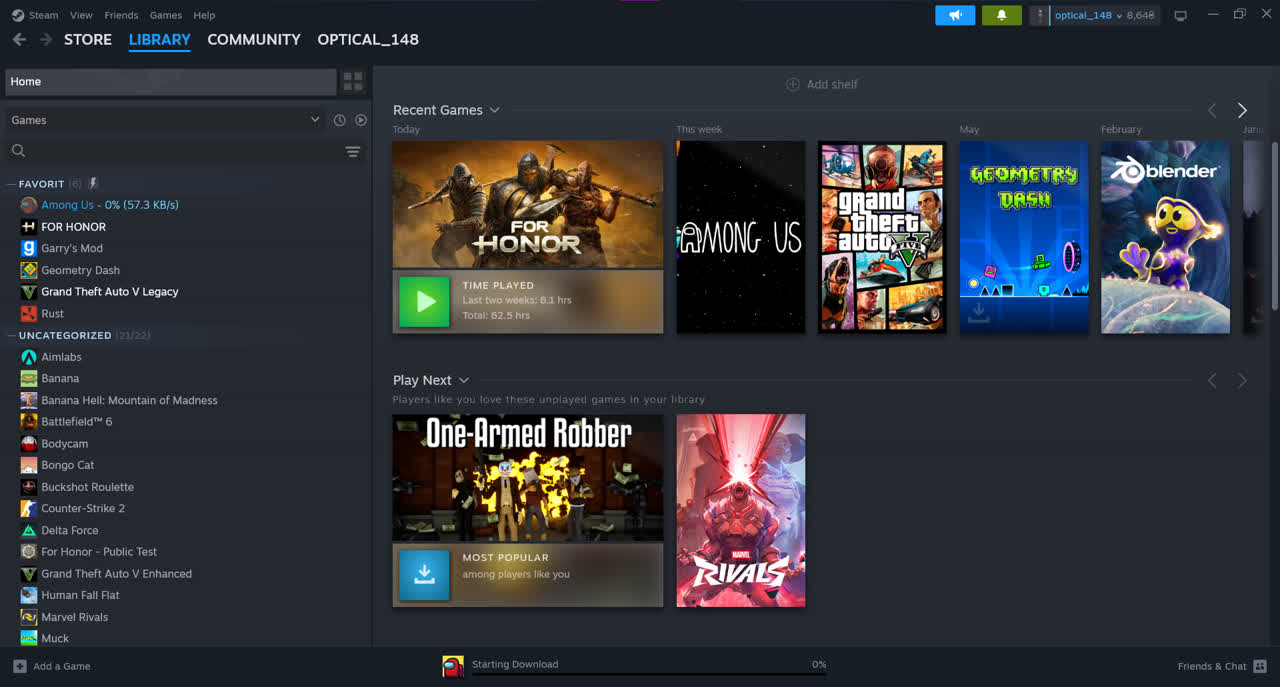This screenshot has height=687, width=1280.
Task: Open advanced filter options icon
Action: tap(353, 151)
